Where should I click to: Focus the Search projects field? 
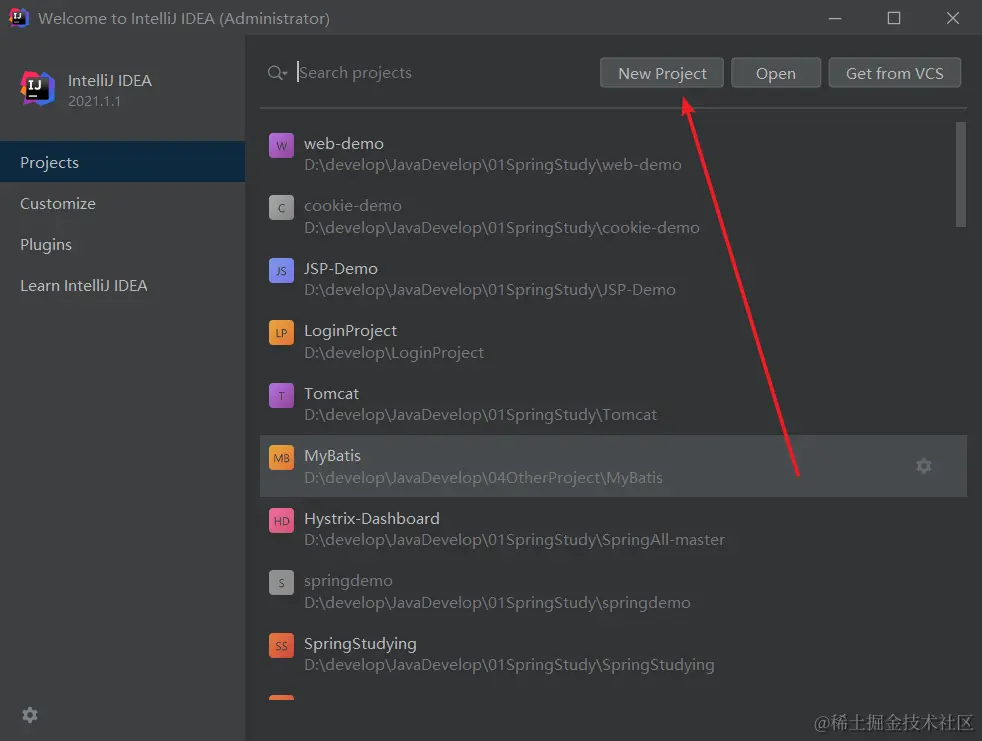[445, 73]
